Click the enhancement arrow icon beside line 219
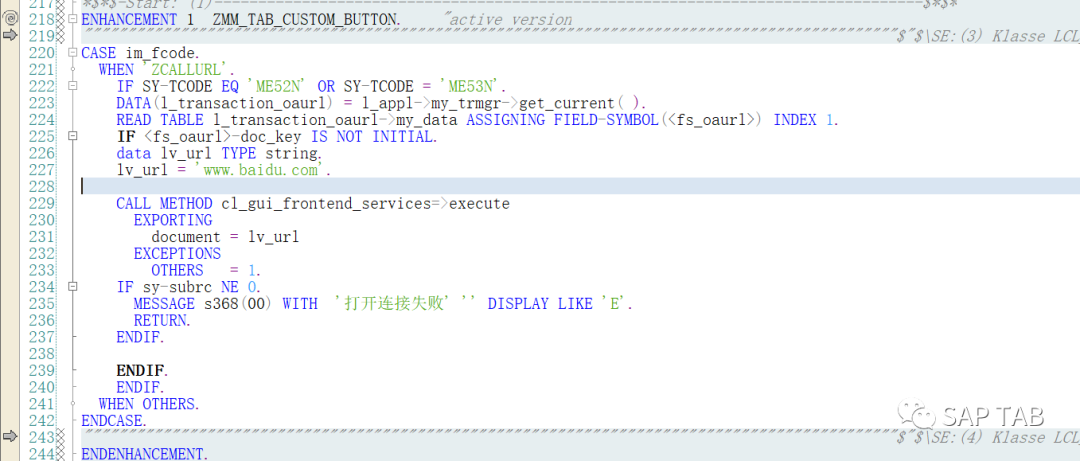Screen dimensions: 1080x461 pyautogui.click(x=10, y=36)
